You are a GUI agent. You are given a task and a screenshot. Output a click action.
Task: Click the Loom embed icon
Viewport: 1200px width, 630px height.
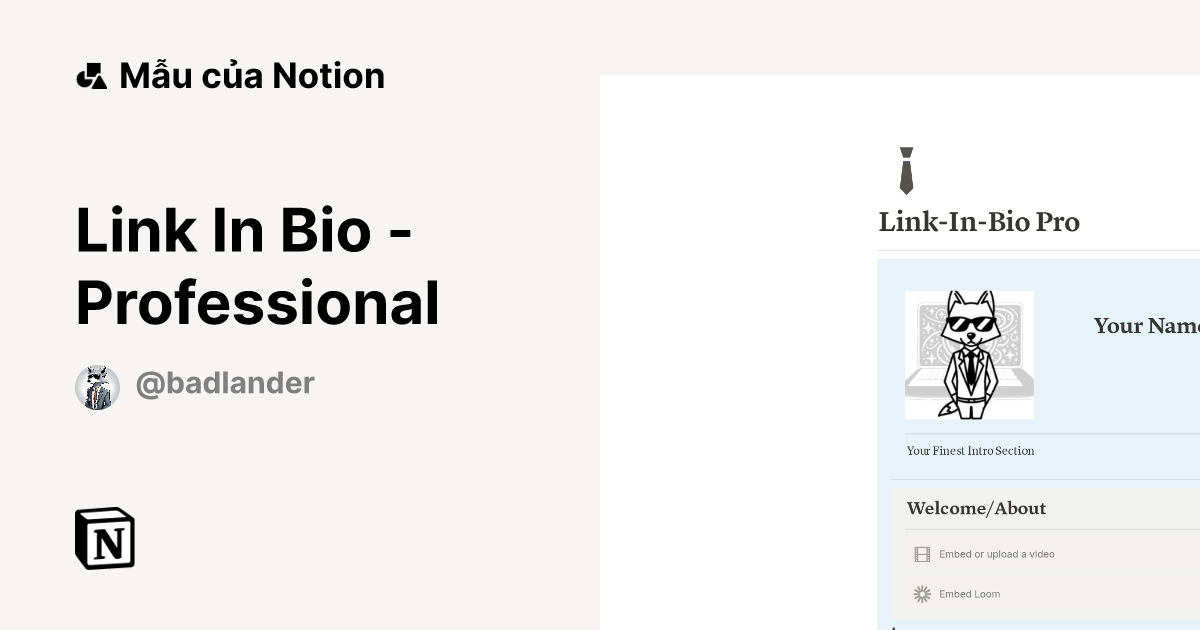(922, 594)
